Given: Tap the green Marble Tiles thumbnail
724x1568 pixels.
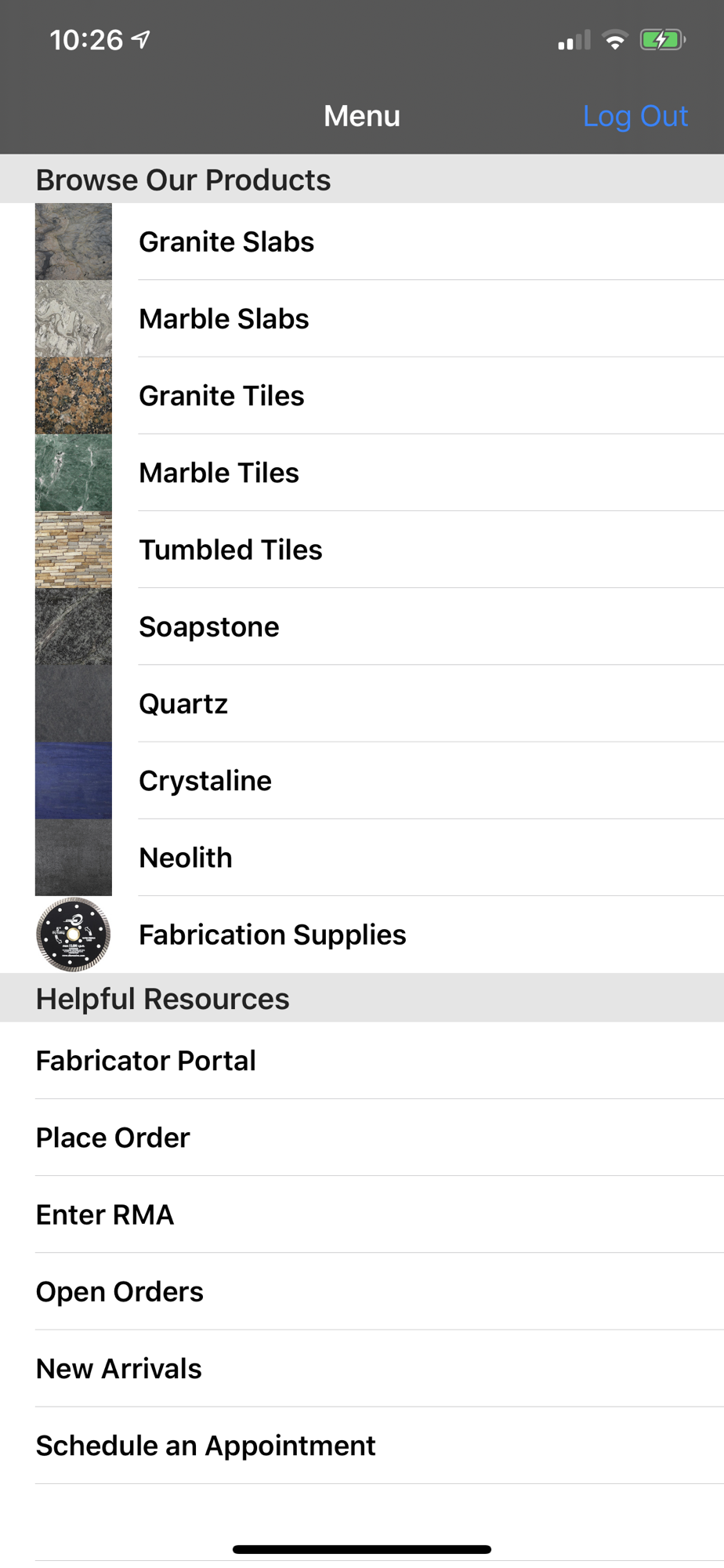Looking at the screenshot, I should tap(74, 473).
